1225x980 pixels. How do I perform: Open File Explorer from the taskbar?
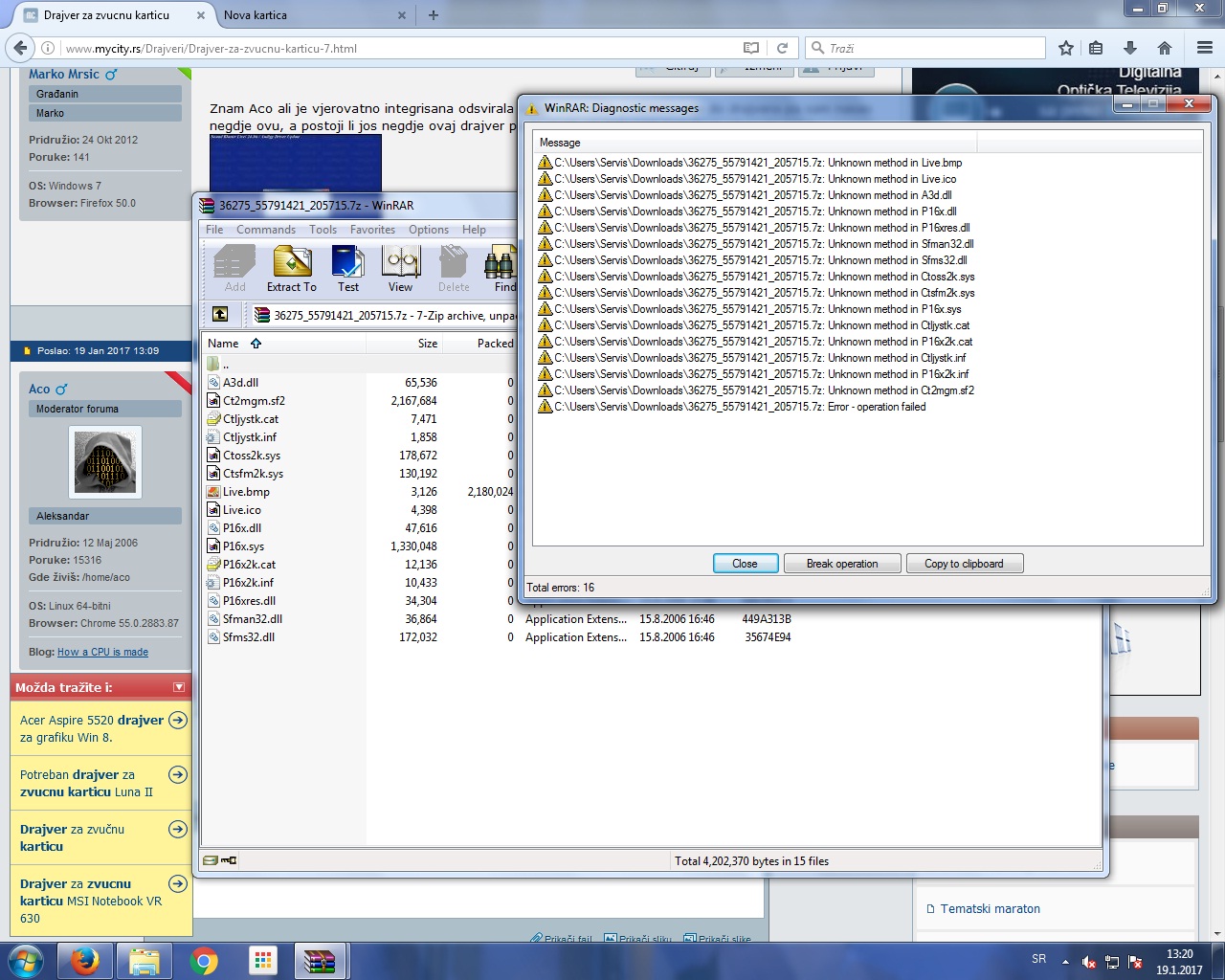145,961
